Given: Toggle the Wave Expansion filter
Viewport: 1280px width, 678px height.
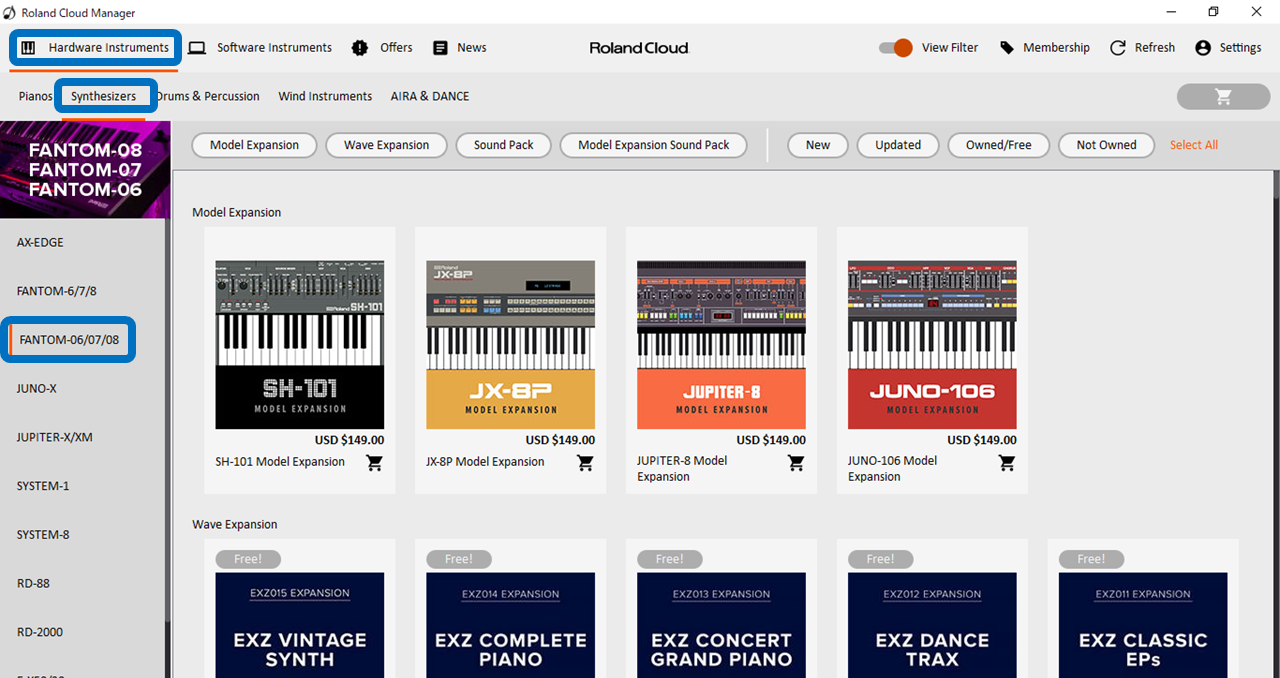Looking at the screenshot, I should 386,145.
